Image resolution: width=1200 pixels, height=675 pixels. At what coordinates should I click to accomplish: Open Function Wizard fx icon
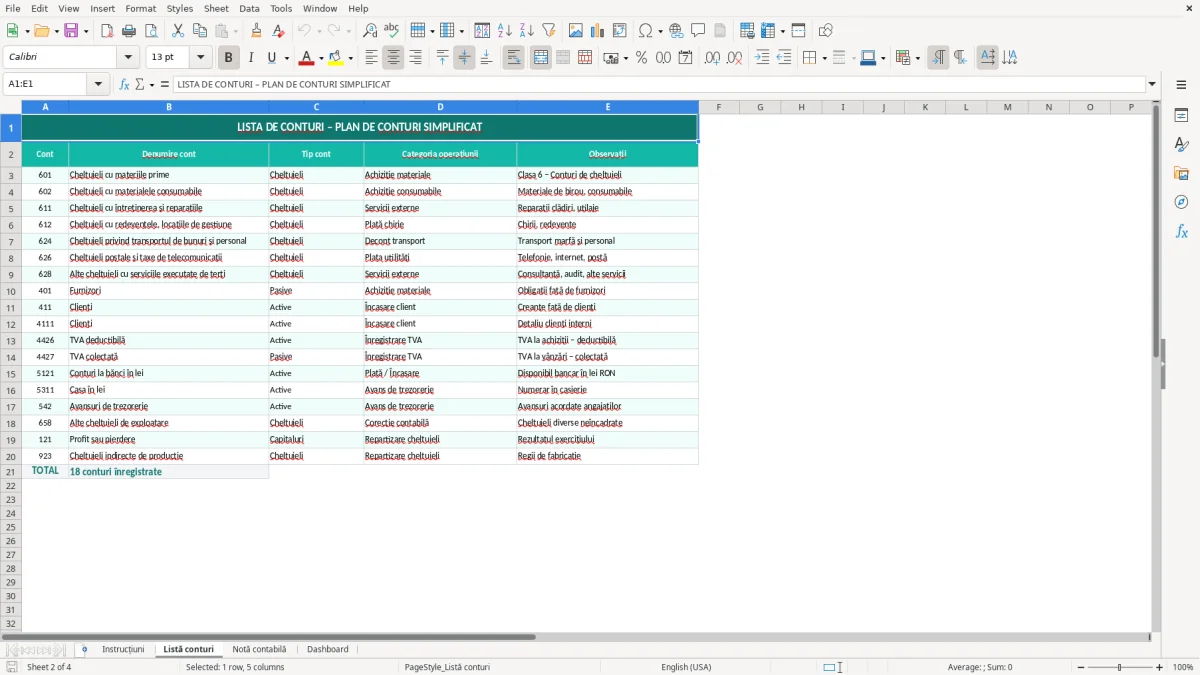pos(124,84)
